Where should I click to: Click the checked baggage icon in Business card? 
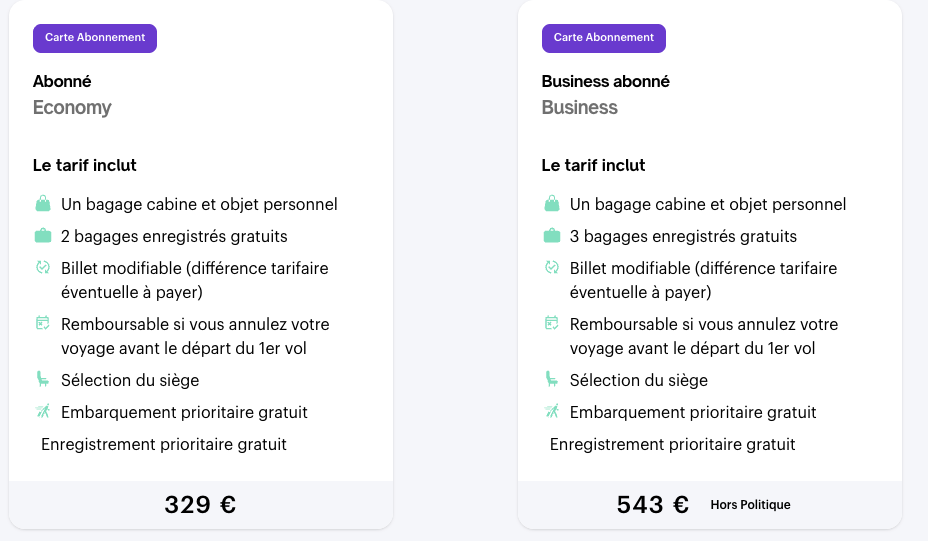pyautogui.click(x=552, y=236)
